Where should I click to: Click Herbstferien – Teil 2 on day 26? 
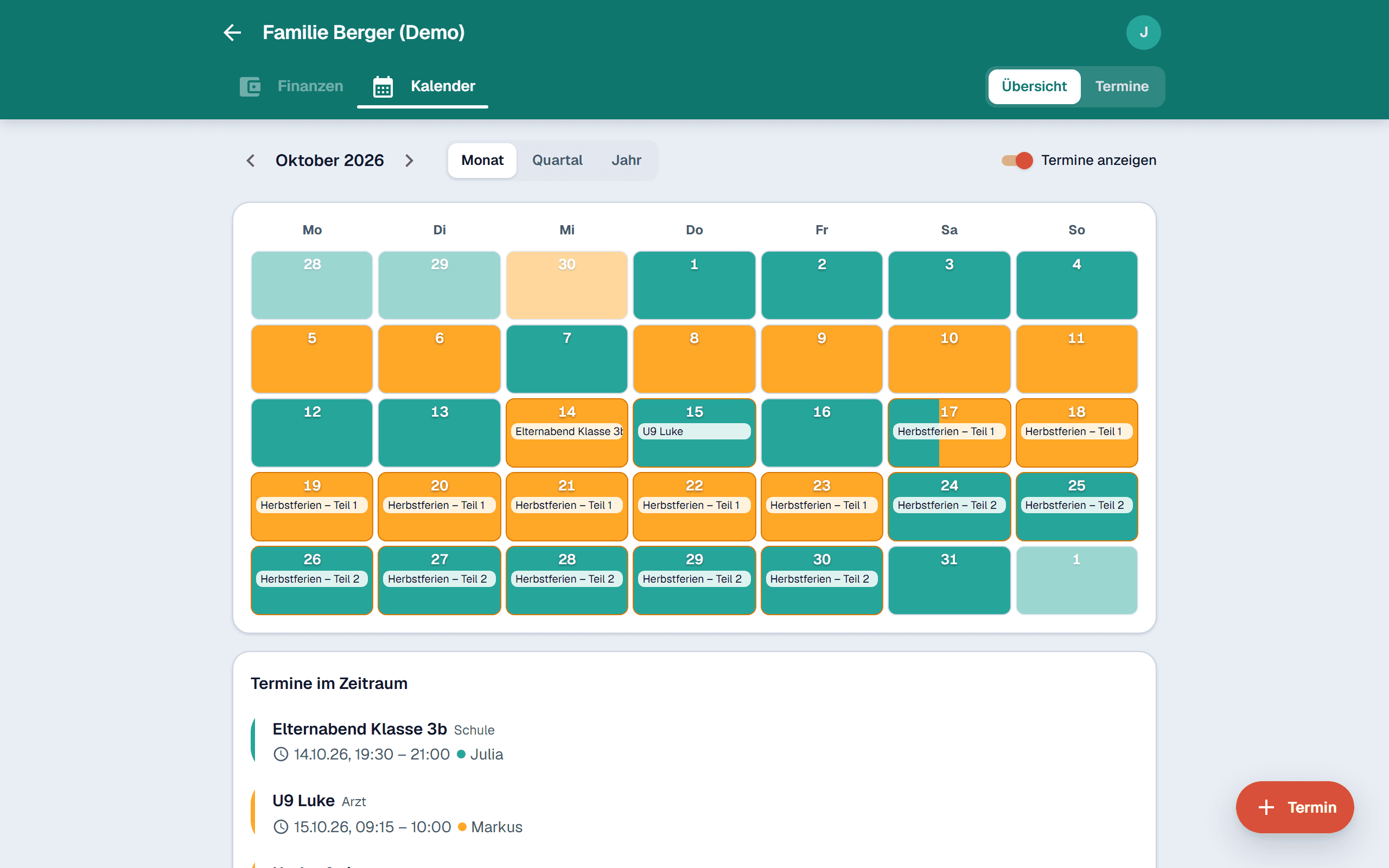click(x=311, y=579)
